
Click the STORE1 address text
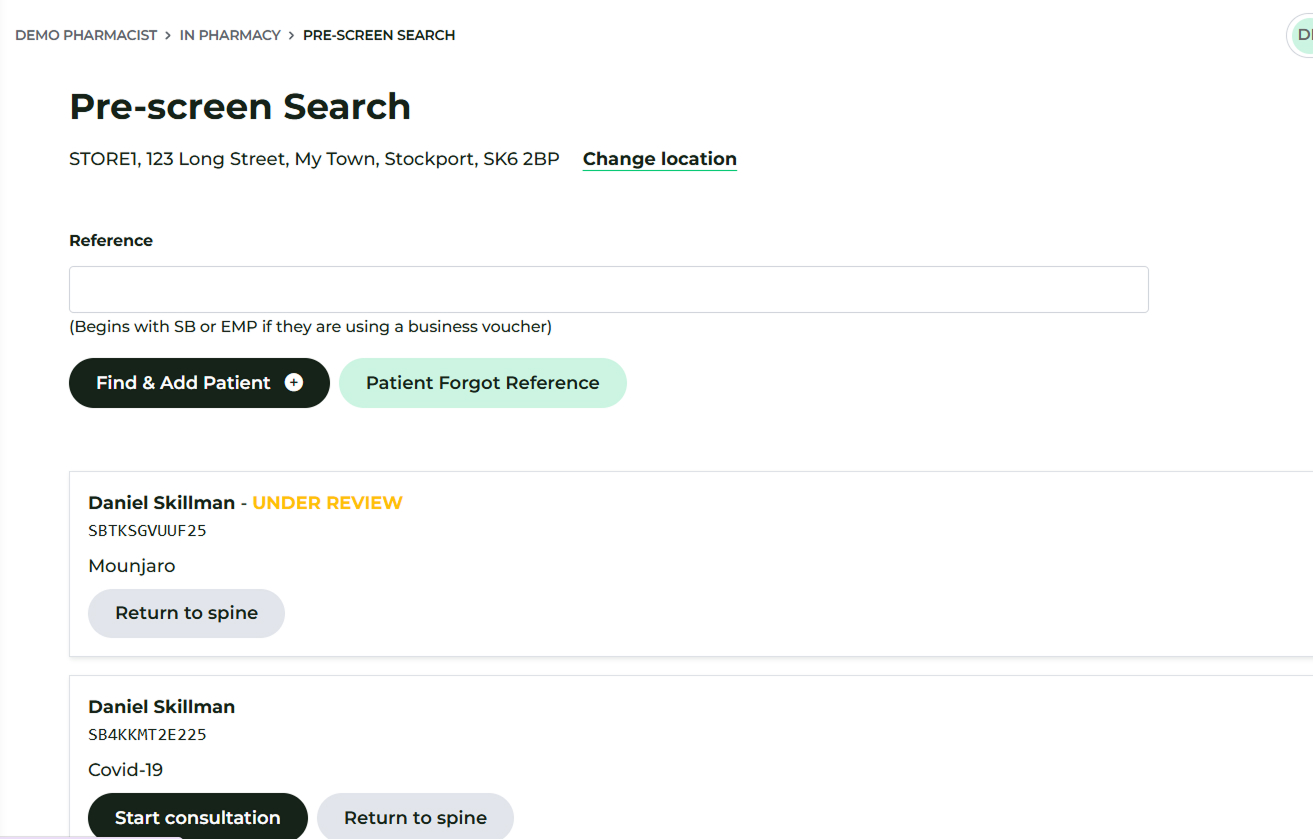click(x=314, y=159)
